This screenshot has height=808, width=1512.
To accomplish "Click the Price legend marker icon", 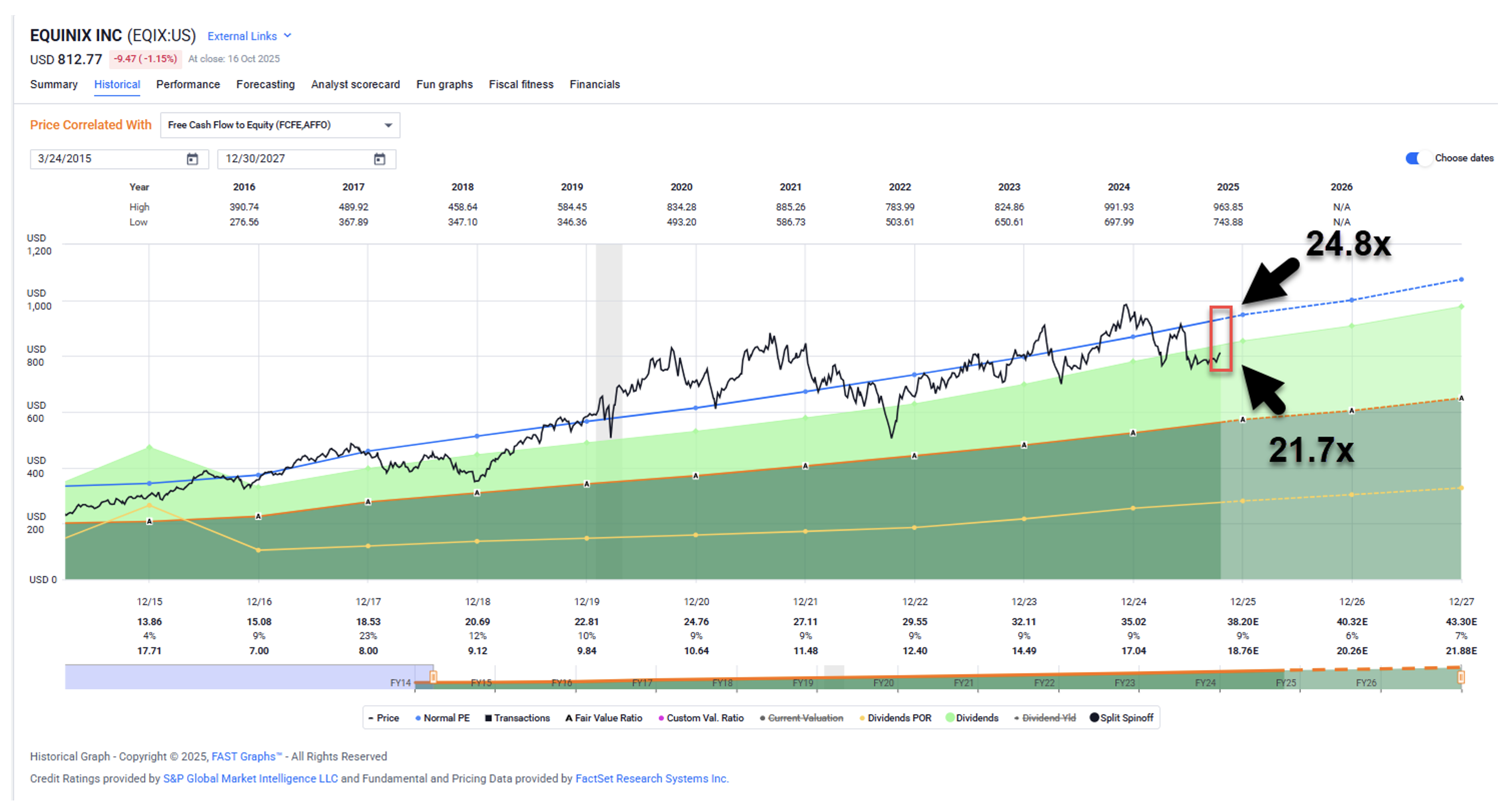I will [x=370, y=718].
